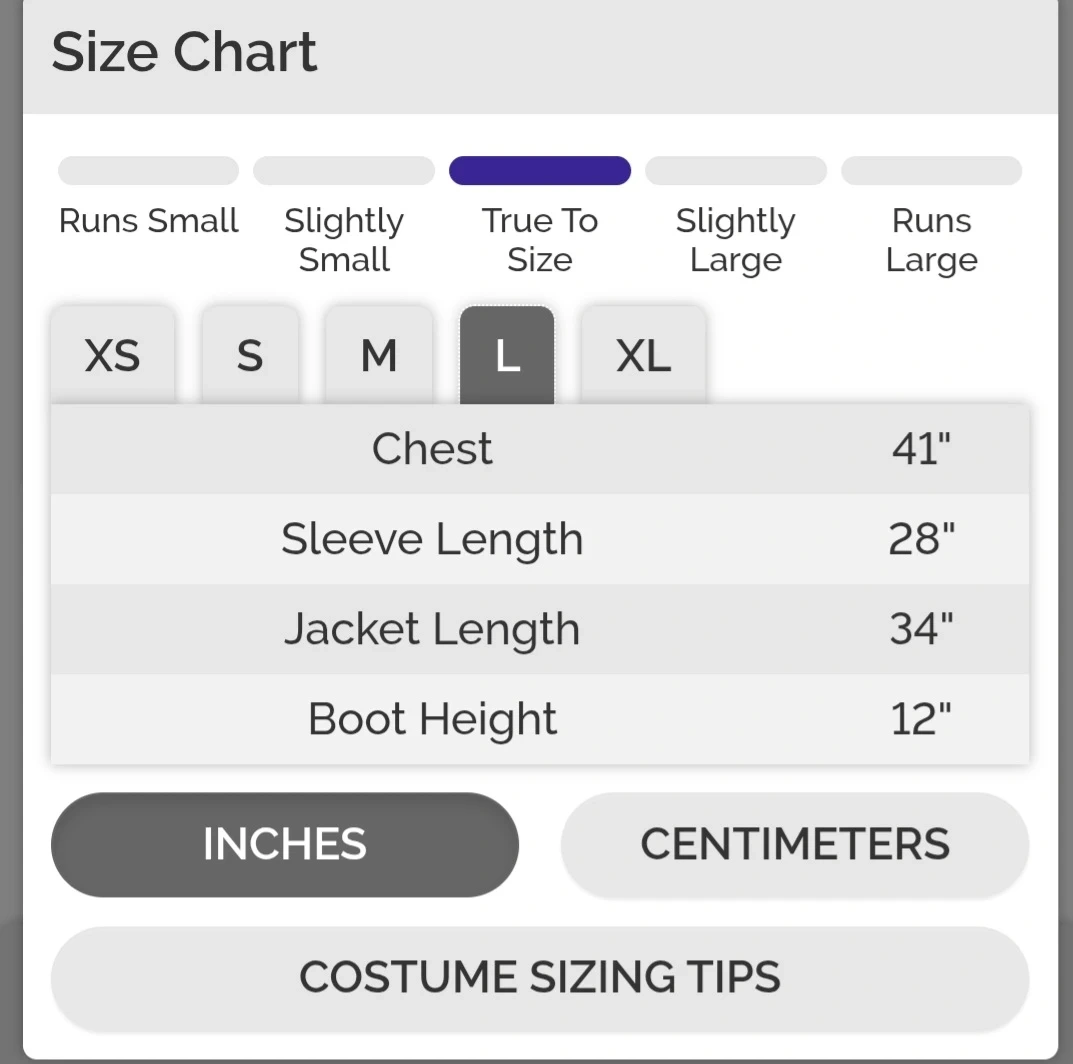Viewport: 1073px width, 1064px height.
Task: Click the Size Chart header title
Action: pyautogui.click(x=184, y=52)
